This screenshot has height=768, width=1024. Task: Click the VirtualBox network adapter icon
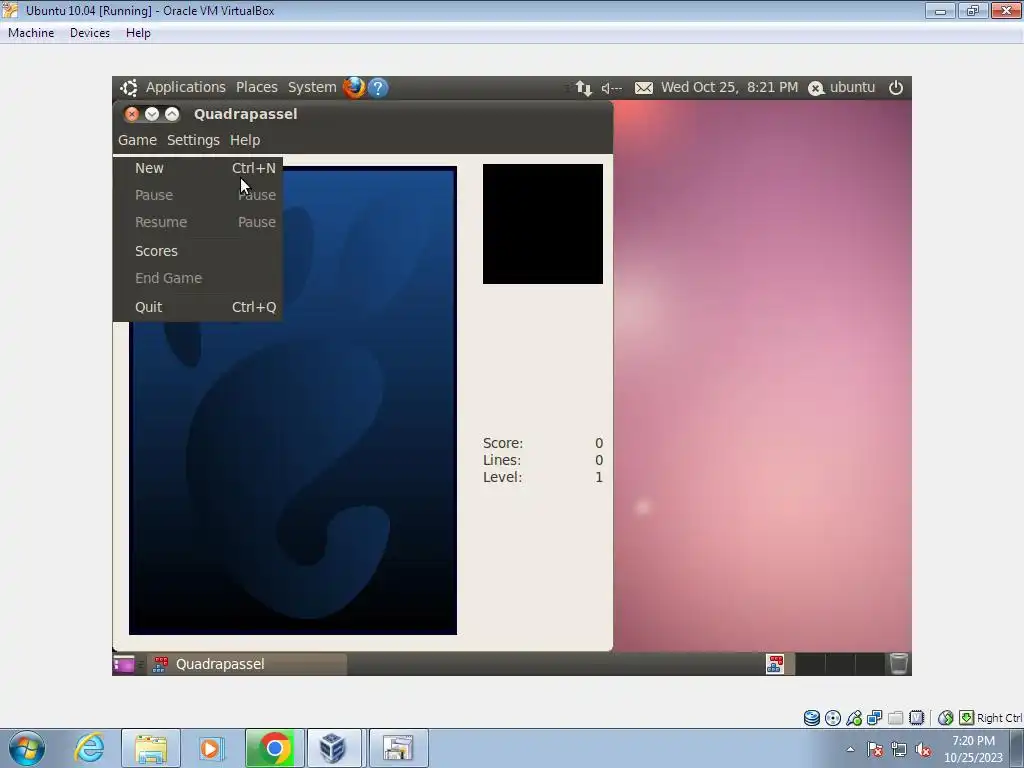[874, 718]
